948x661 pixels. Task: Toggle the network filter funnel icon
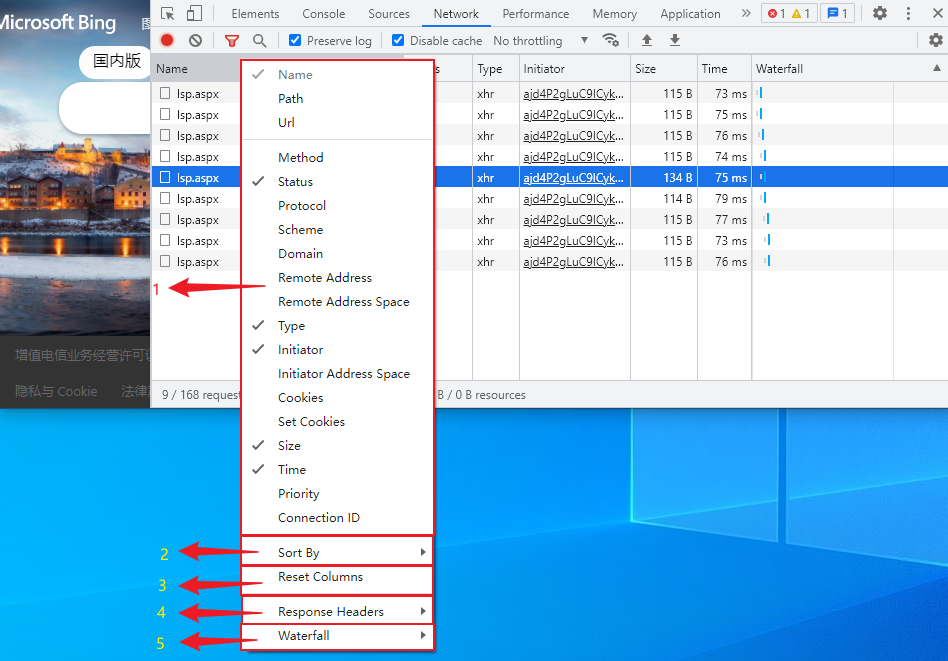click(x=232, y=41)
